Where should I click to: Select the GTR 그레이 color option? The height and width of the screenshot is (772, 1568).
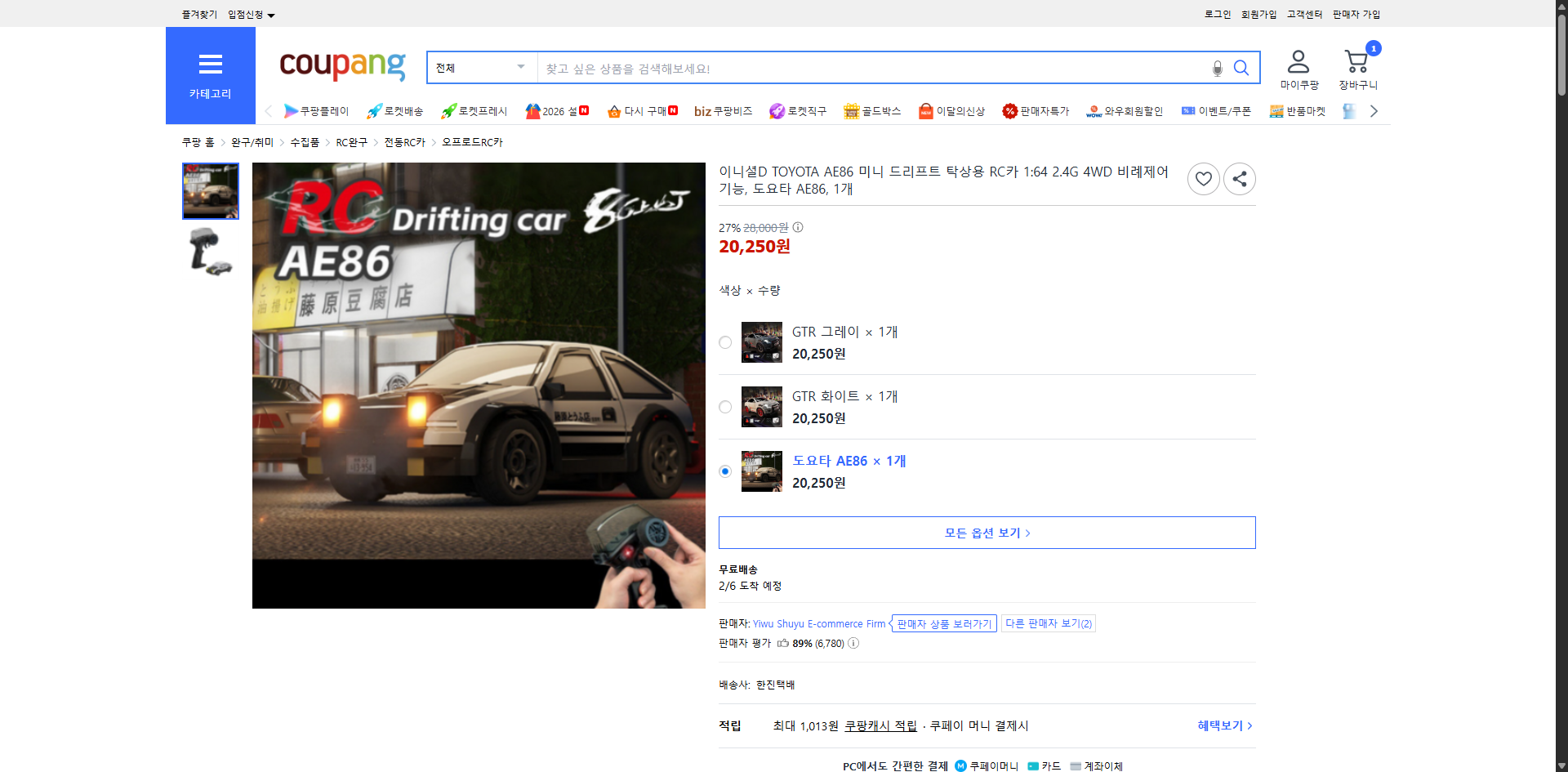[724, 342]
